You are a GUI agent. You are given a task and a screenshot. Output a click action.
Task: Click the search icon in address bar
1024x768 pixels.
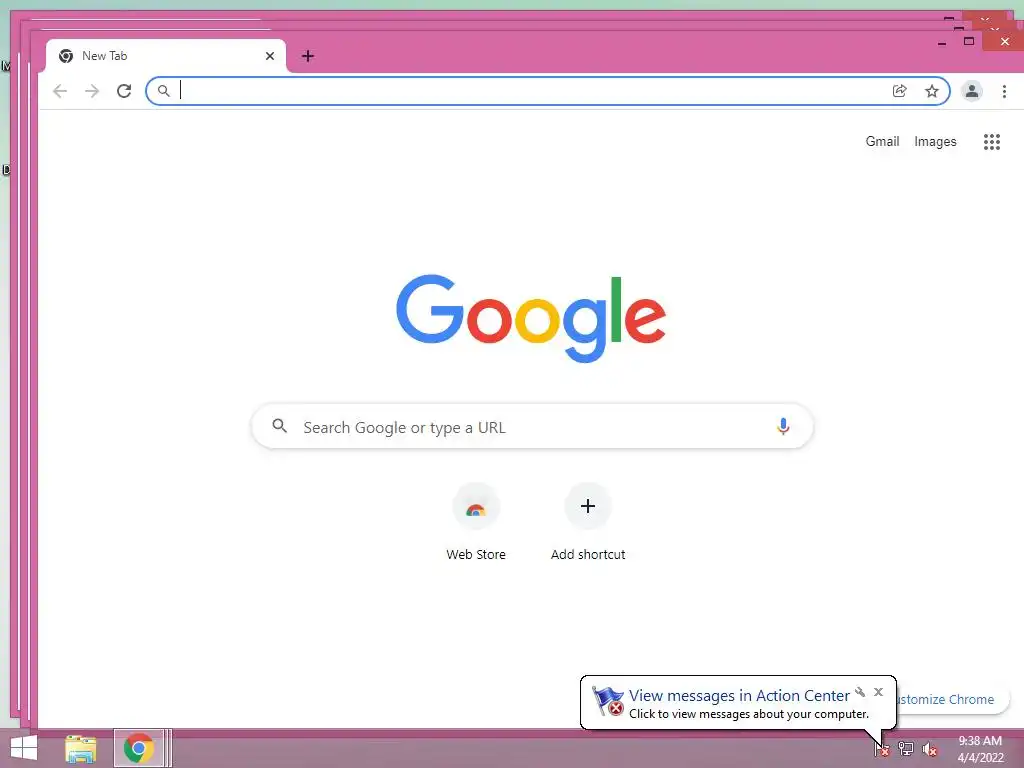click(x=164, y=91)
